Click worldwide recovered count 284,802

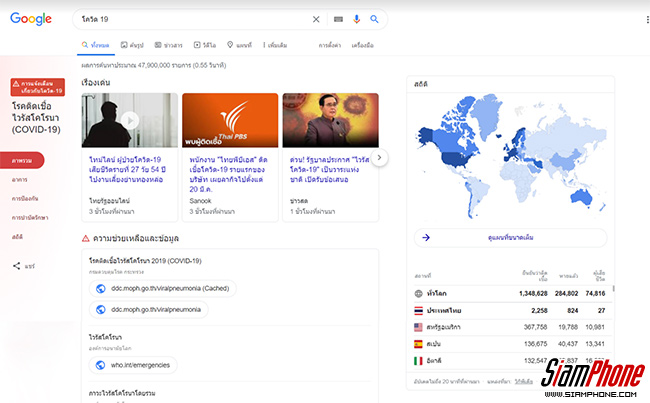click(x=567, y=294)
